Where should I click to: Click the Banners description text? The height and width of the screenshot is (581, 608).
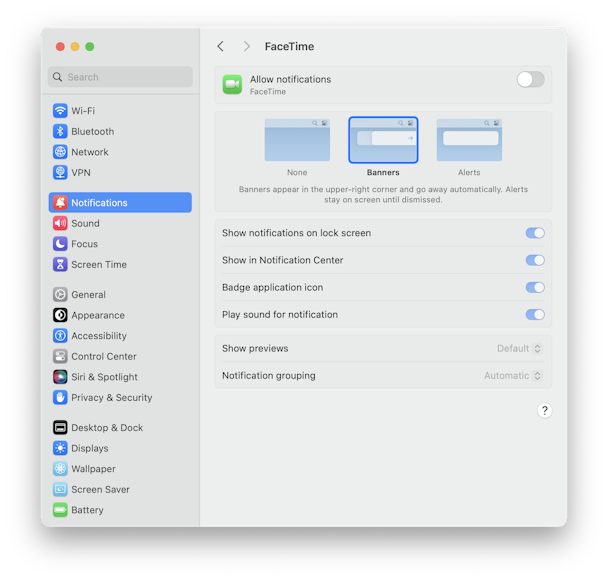point(383,194)
